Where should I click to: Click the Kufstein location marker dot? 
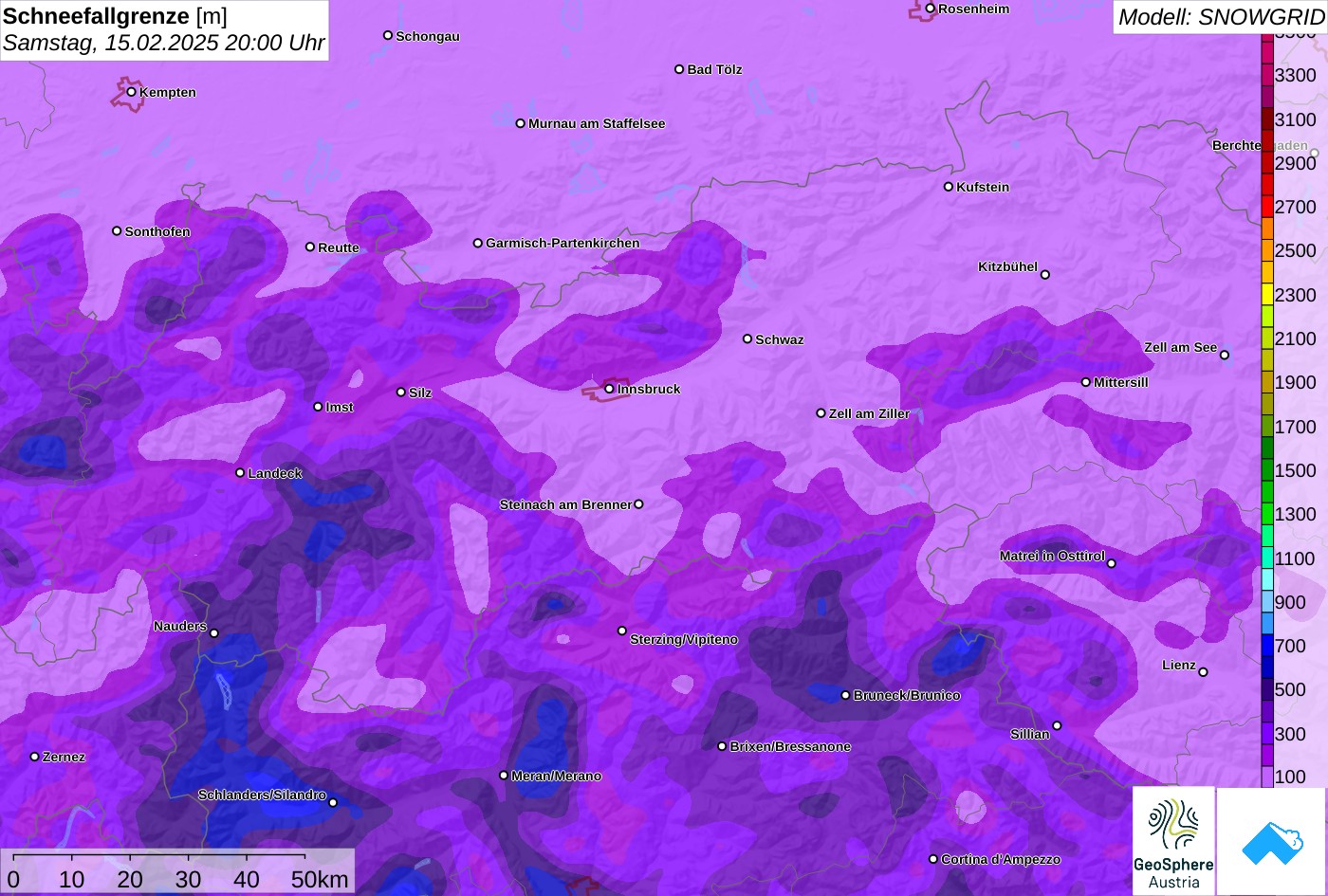tap(949, 187)
